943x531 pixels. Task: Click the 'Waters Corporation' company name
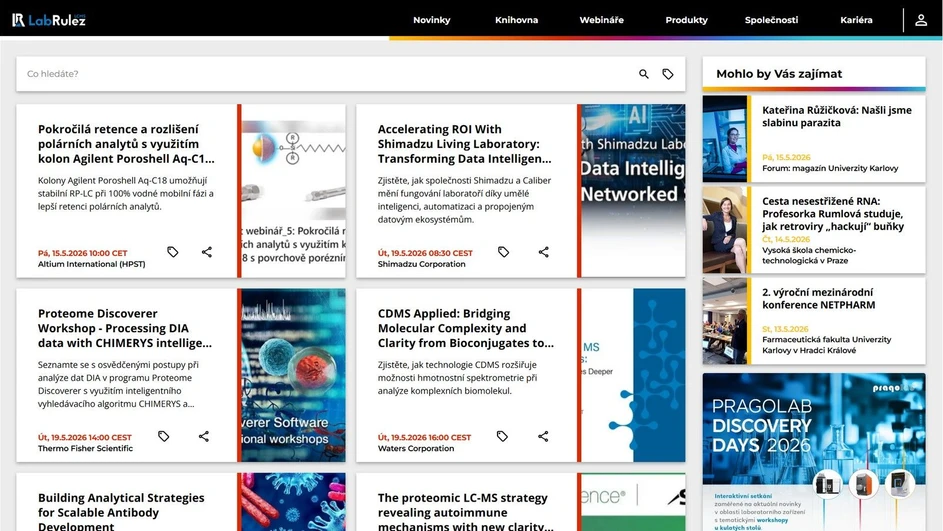click(416, 448)
